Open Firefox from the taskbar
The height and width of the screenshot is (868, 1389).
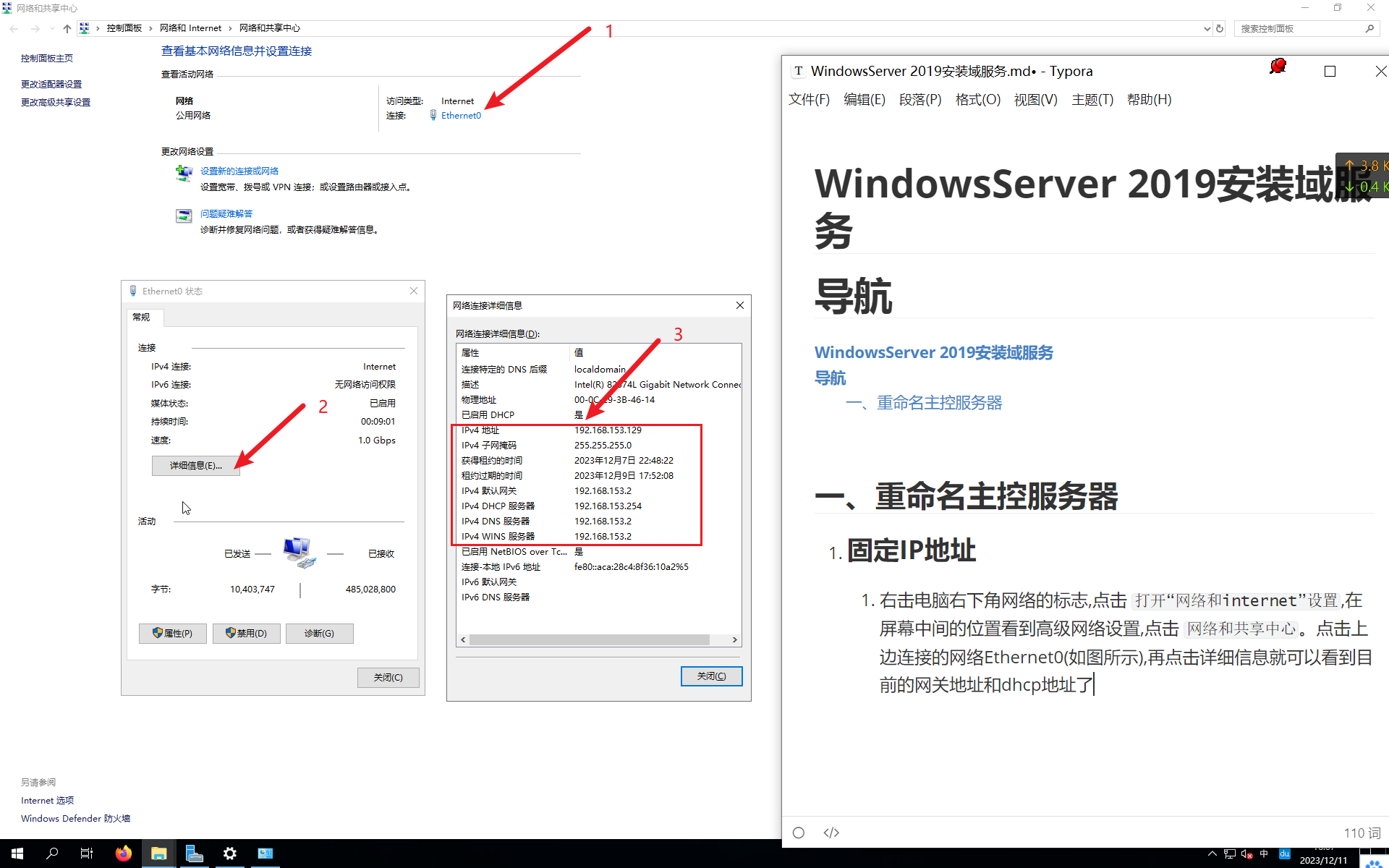coord(124,854)
